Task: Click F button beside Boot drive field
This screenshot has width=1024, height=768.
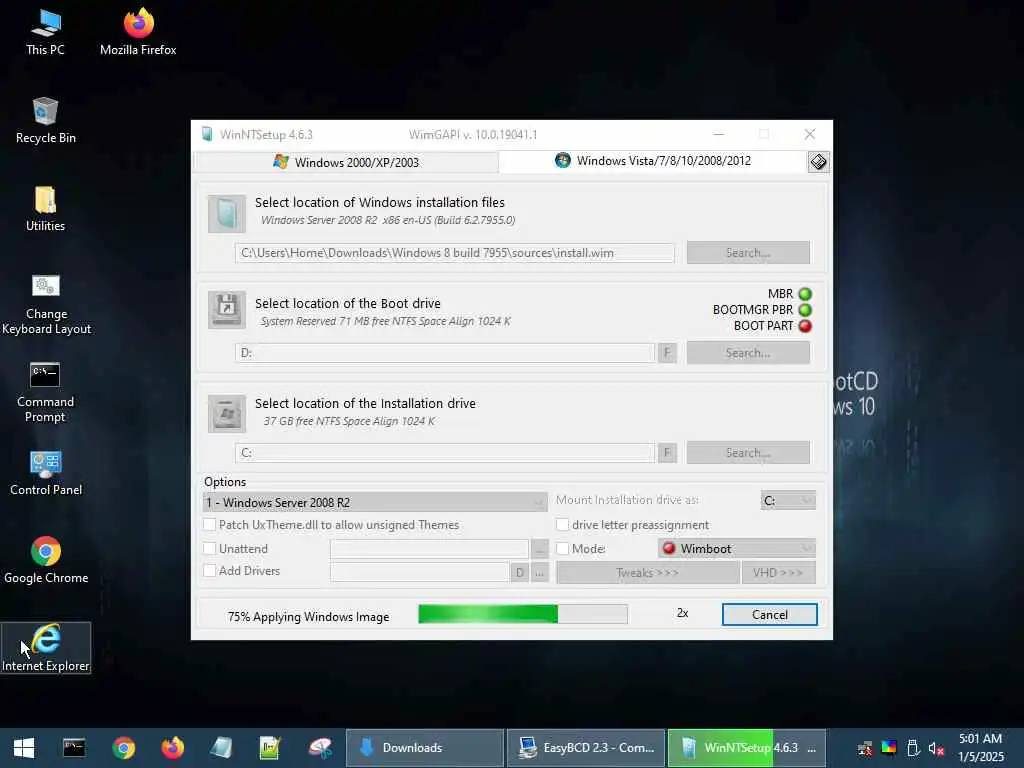Action: tap(667, 353)
